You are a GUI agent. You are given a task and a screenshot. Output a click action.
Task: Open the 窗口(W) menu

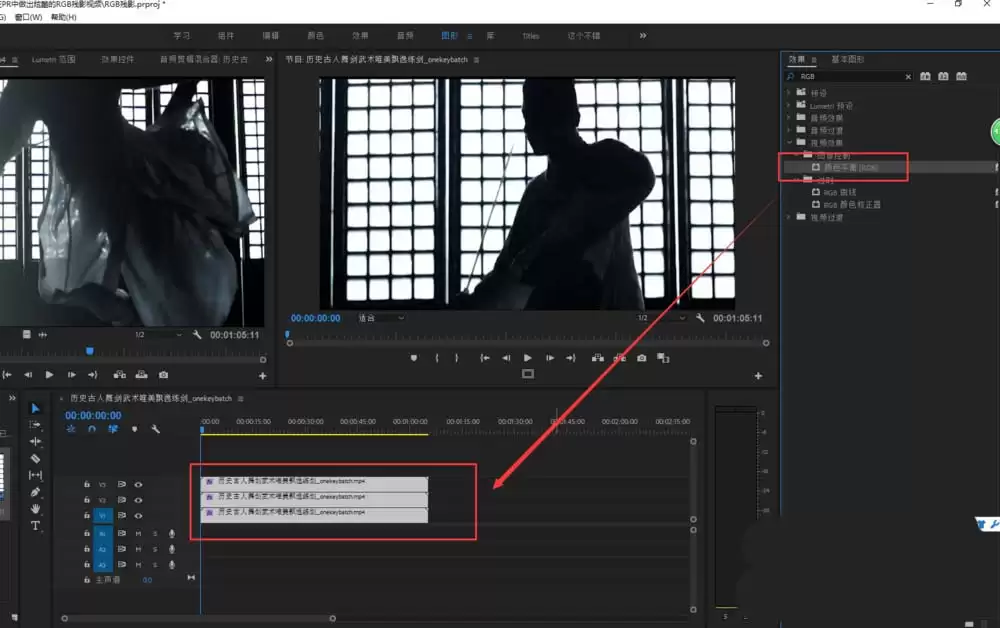coord(28,17)
